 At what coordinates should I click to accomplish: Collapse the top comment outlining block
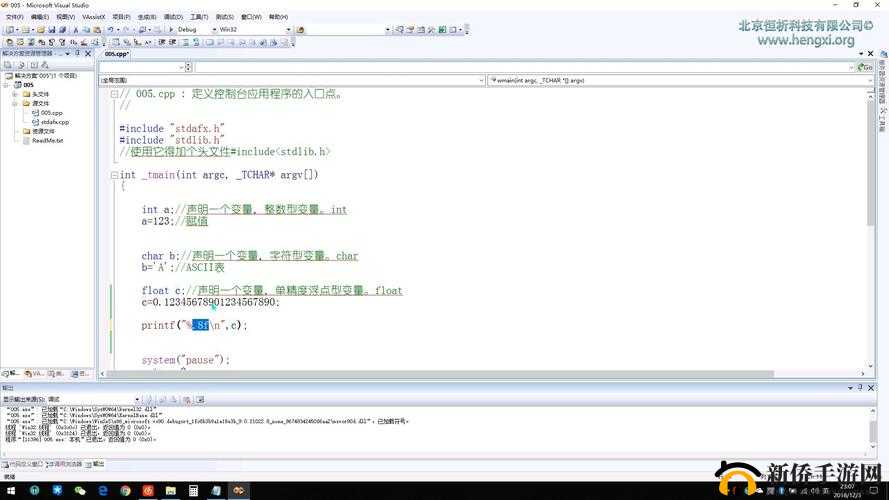pyautogui.click(x=114, y=94)
